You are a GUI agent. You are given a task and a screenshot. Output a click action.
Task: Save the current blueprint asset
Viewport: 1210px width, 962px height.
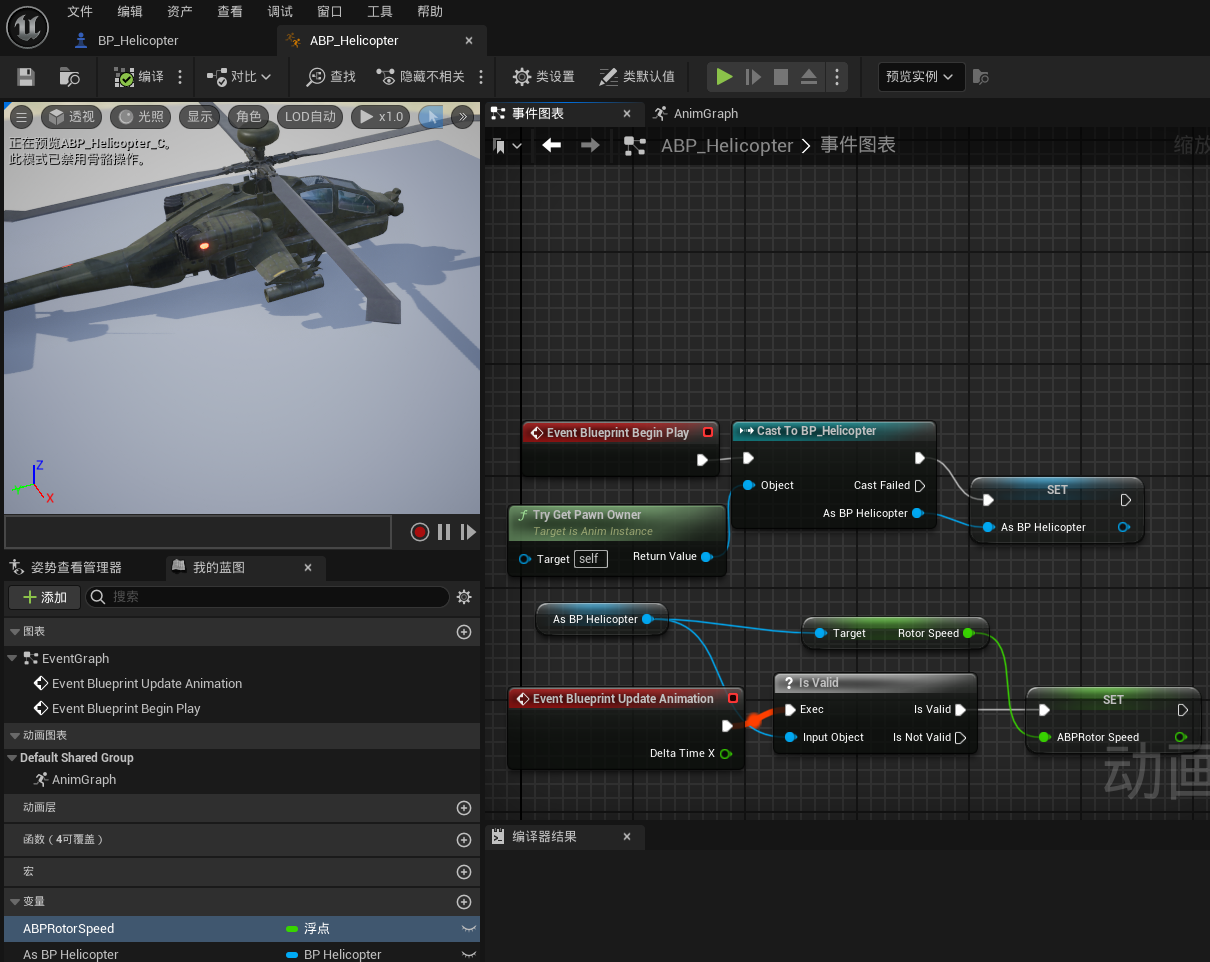(26, 77)
